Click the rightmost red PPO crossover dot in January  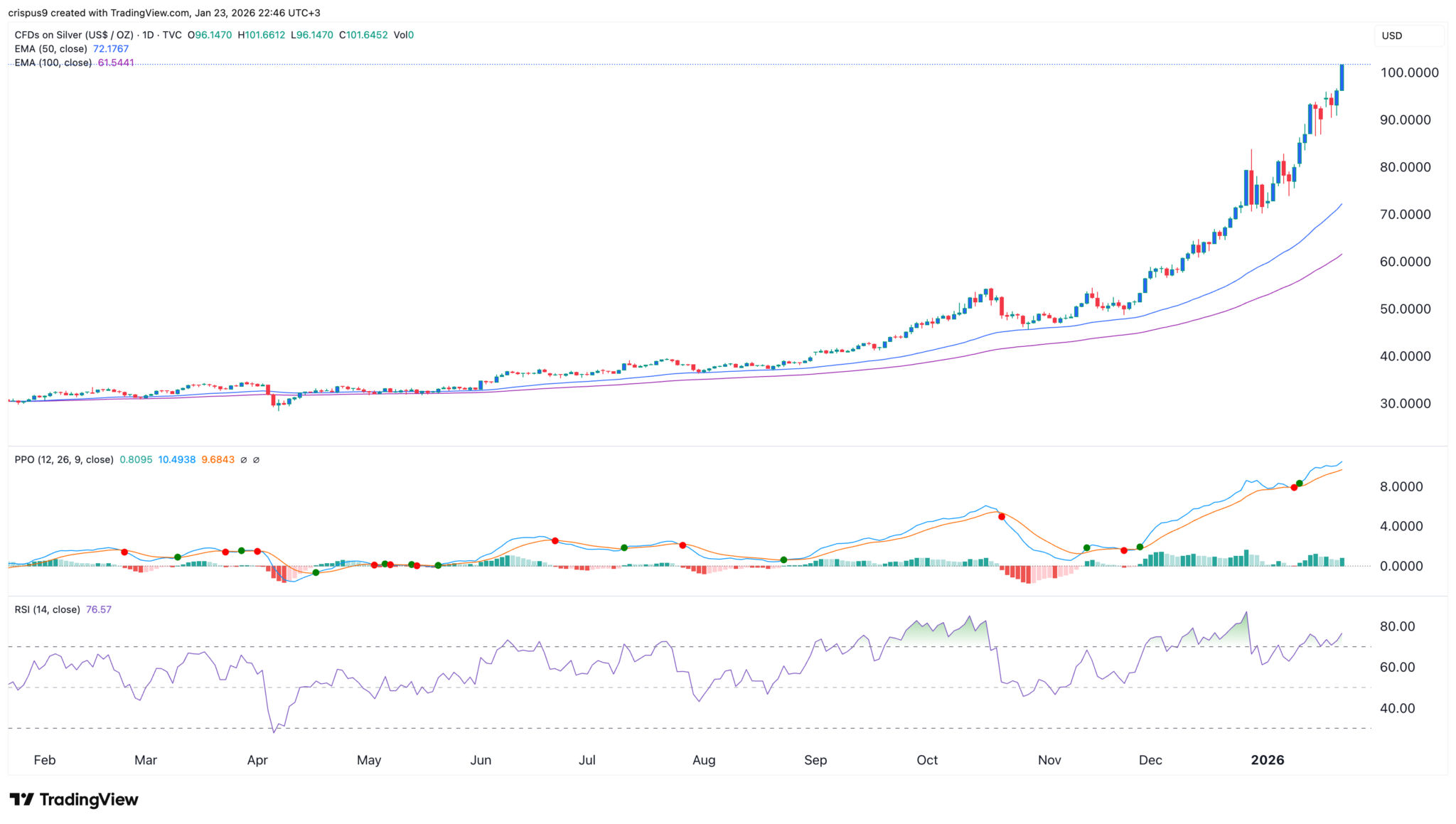coord(1294,488)
